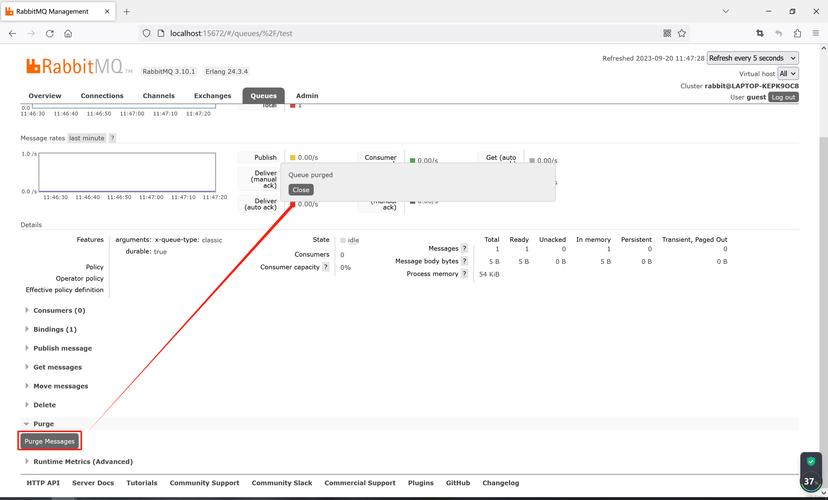Screen dimensions: 828x500
Task: Bookmark this page with star icon
Action: [682, 33]
